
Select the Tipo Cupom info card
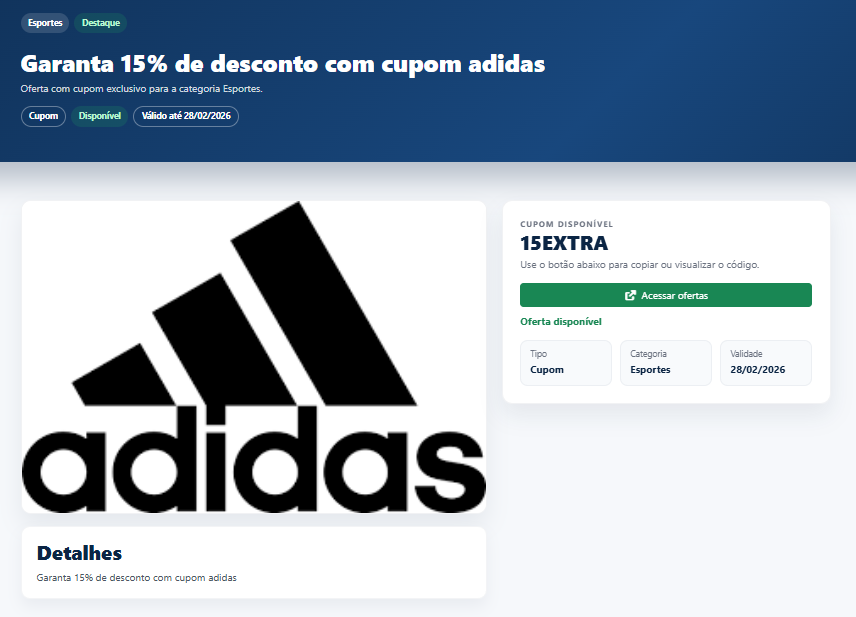(566, 363)
